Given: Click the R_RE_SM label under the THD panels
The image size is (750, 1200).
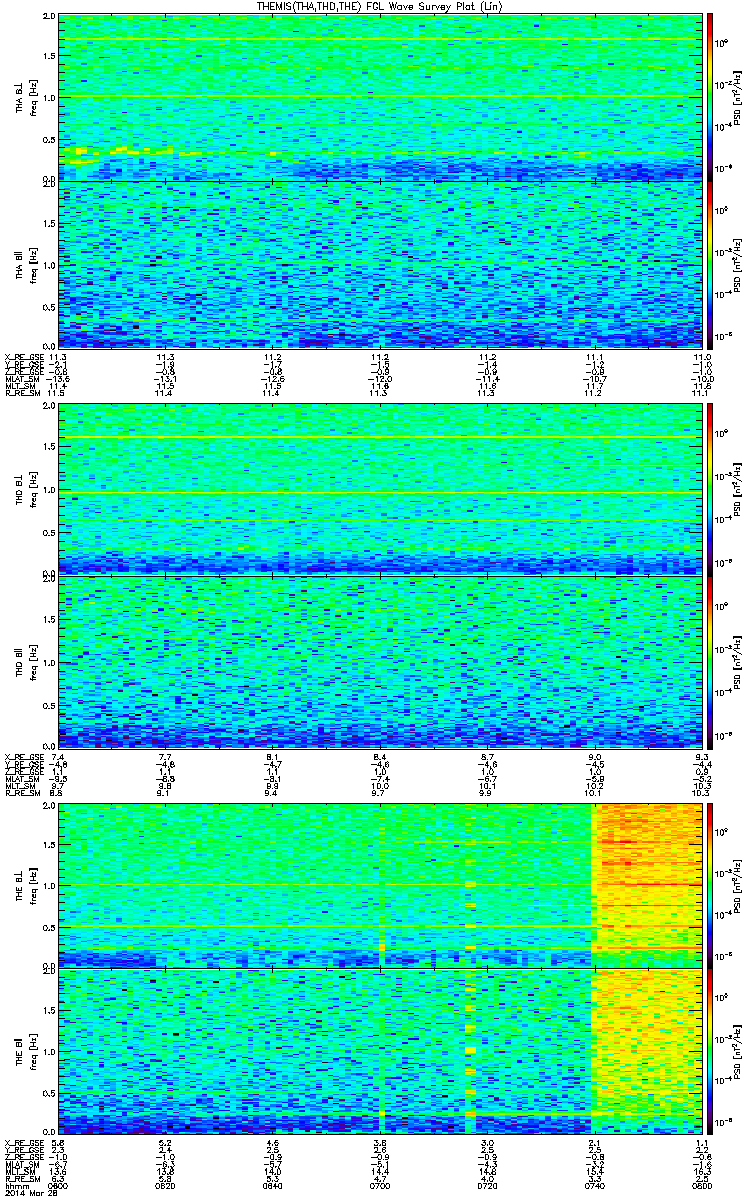Looking at the screenshot, I should (x=21, y=792).
